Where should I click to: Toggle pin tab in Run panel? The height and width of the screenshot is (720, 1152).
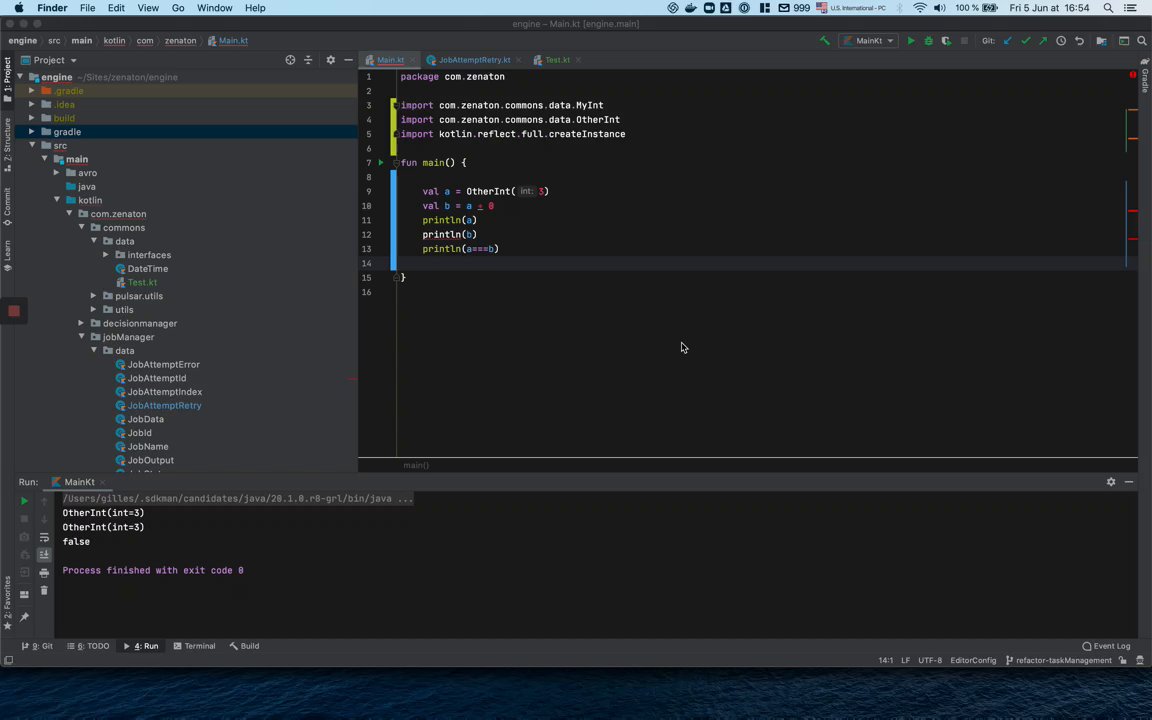[24, 617]
